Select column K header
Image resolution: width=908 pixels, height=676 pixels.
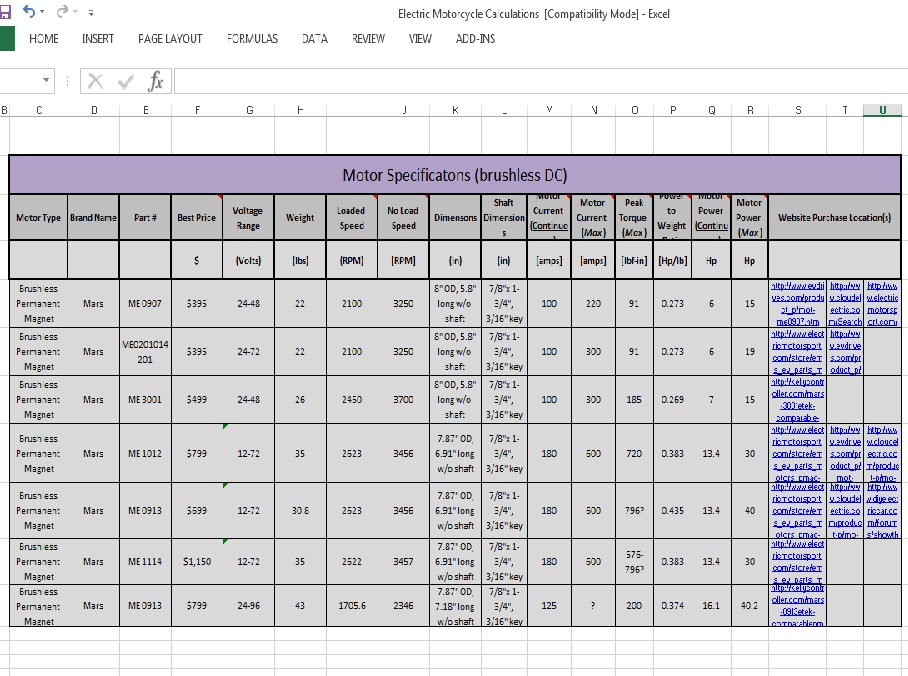click(455, 110)
